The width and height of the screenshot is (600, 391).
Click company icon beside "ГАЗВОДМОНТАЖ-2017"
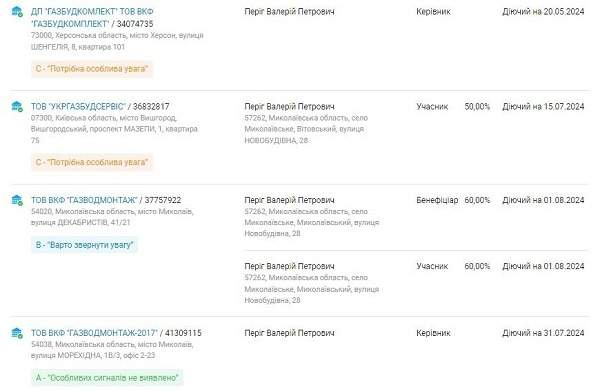(x=17, y=333)
